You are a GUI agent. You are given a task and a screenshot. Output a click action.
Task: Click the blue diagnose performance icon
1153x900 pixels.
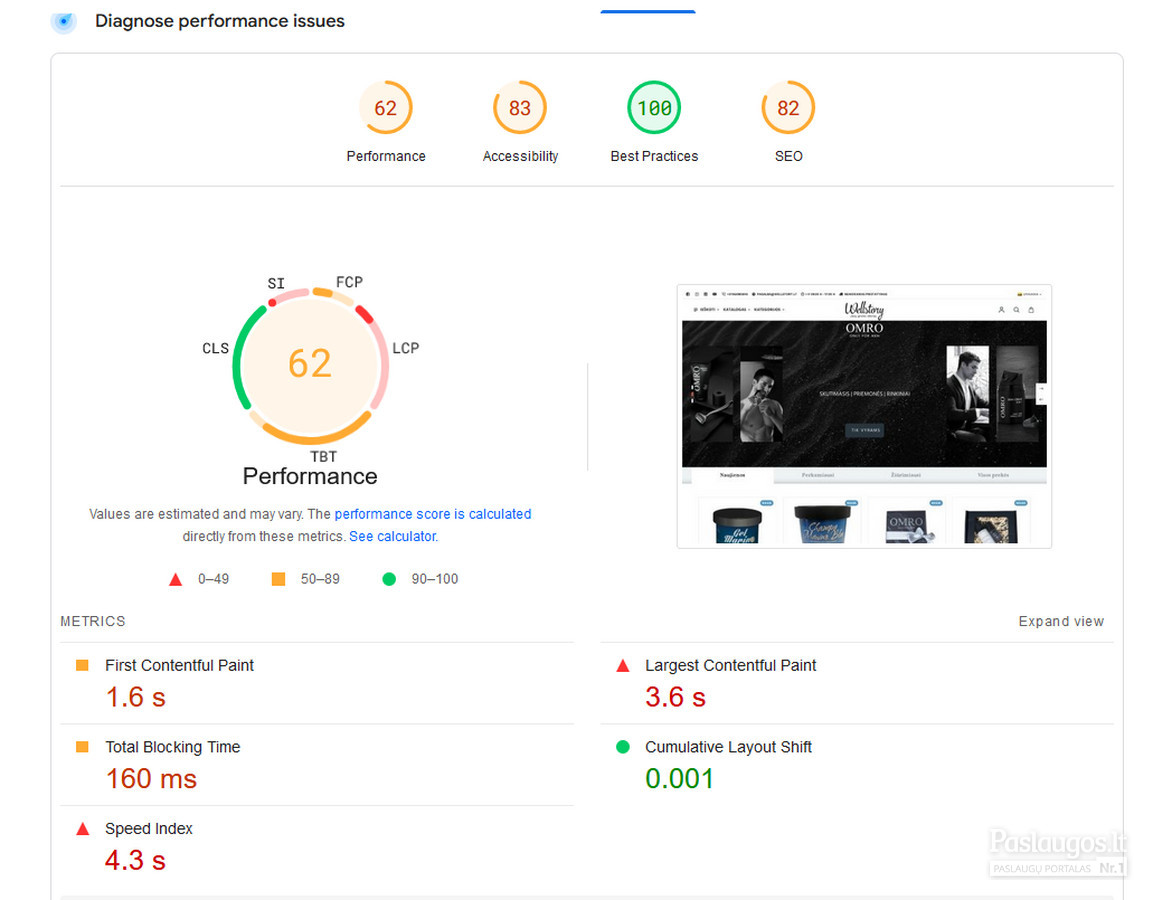click(63, 21)
